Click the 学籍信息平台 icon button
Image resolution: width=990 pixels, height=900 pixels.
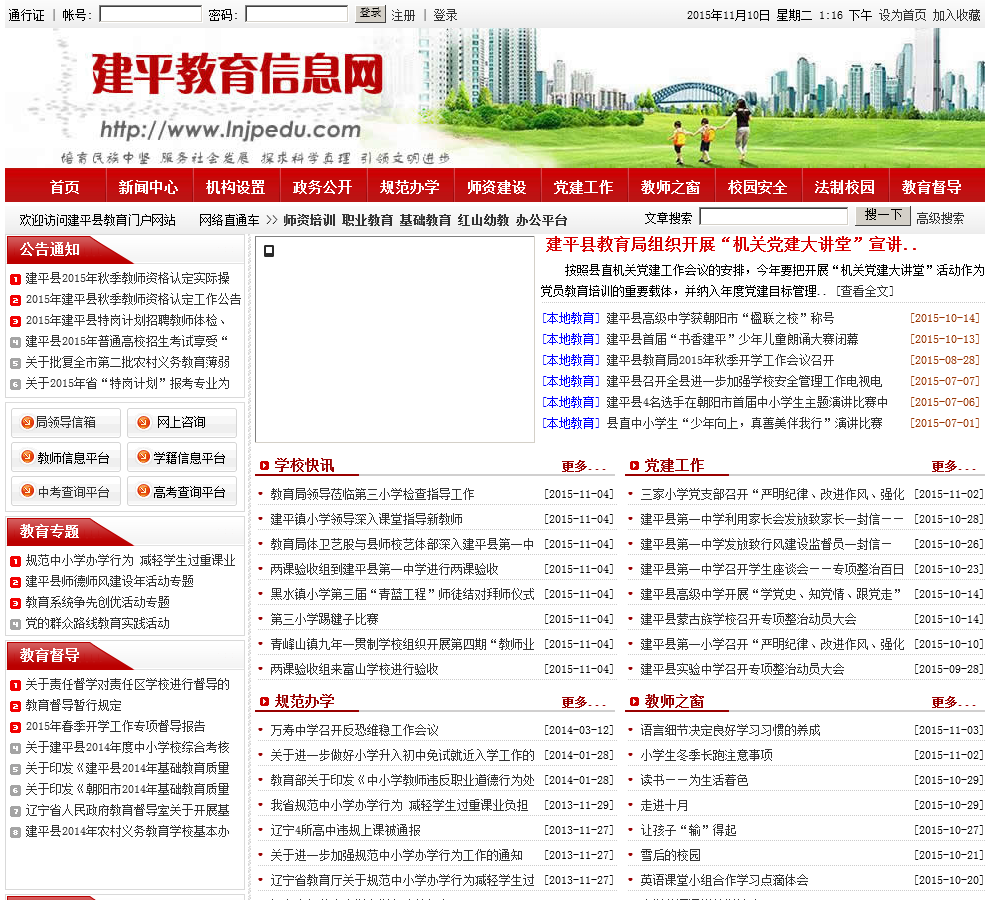(182, 458)
